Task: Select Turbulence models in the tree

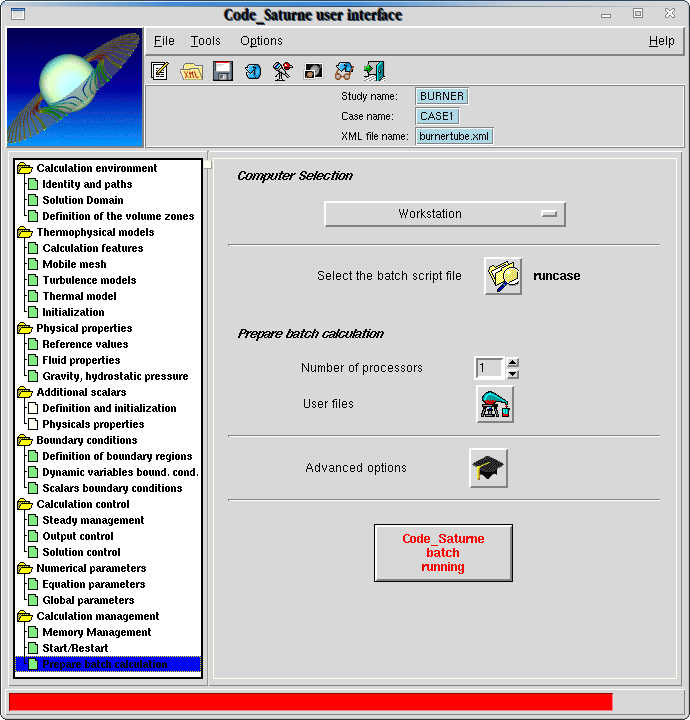Action: point(89,280)
